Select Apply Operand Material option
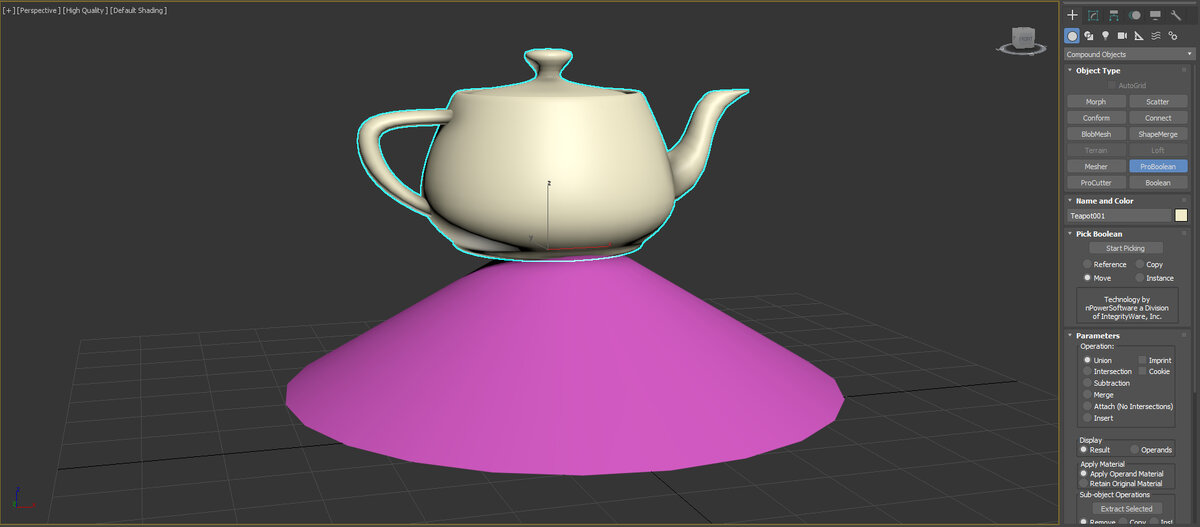The height and width of the screenshot is (527, 1200). (1121, 473)
